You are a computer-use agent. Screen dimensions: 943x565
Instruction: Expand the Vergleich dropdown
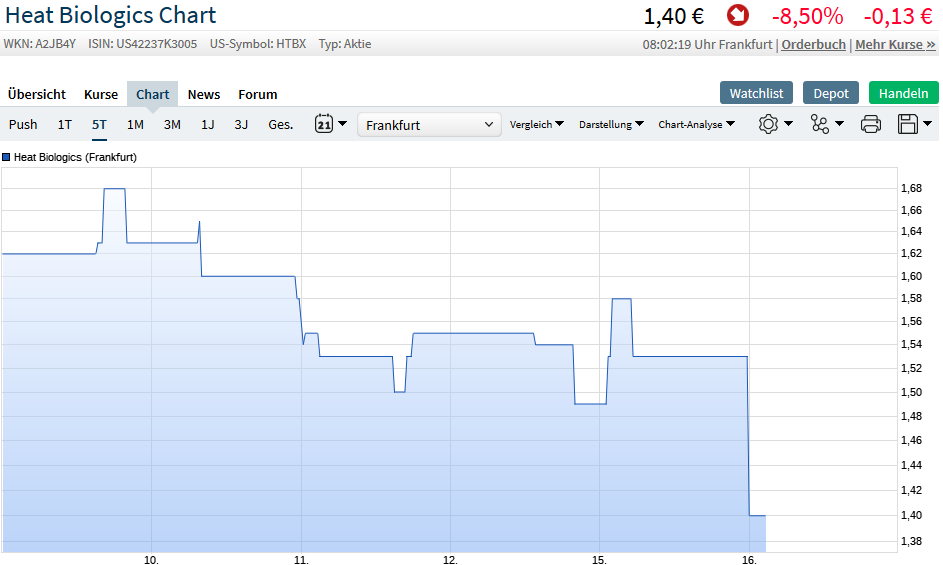pyautogui.click(x=536, y=124)
